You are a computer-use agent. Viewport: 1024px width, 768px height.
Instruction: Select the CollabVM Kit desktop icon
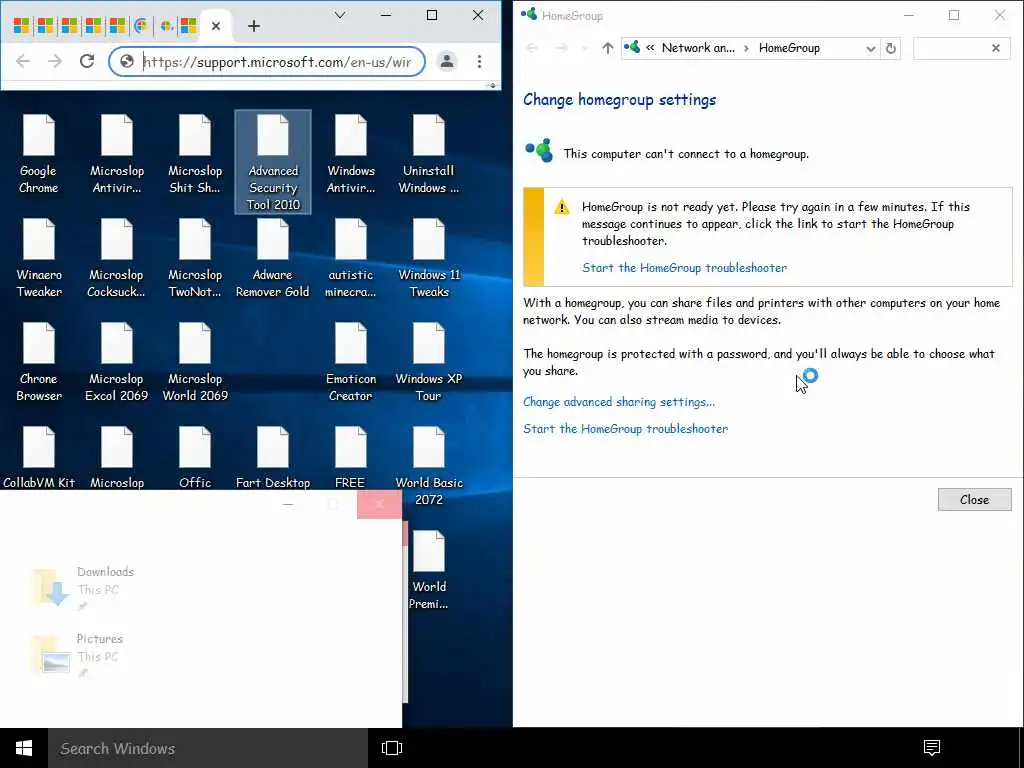pos(39,458)
